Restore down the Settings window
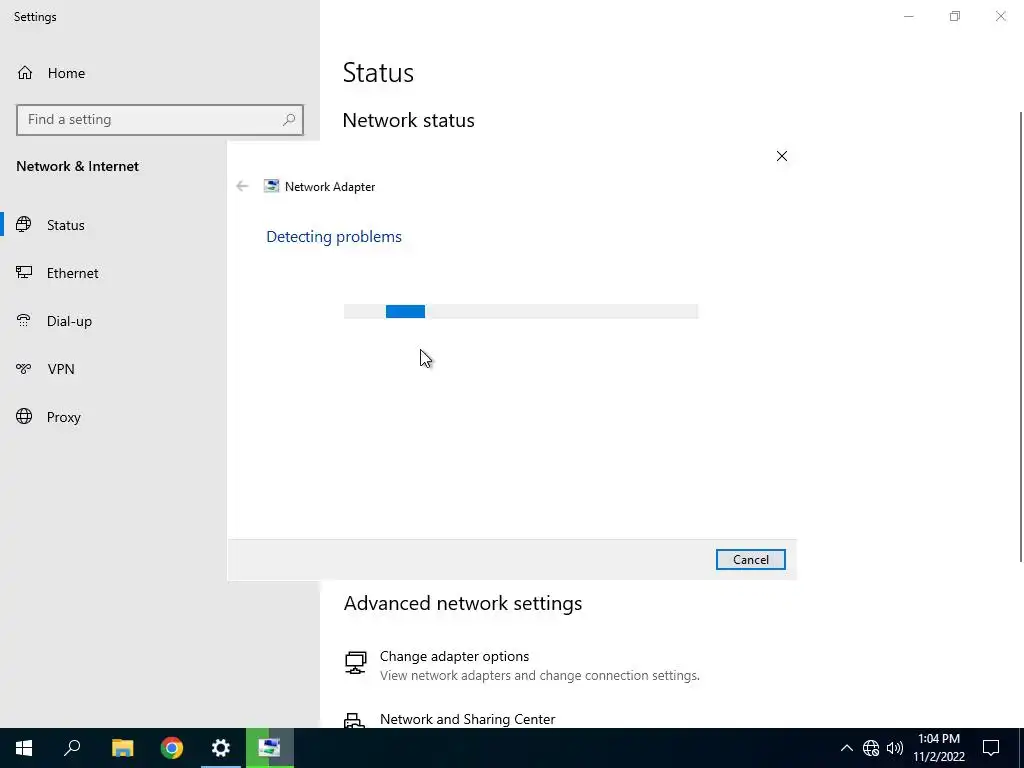Screen dimensions: 1024x768 [955, 16]
